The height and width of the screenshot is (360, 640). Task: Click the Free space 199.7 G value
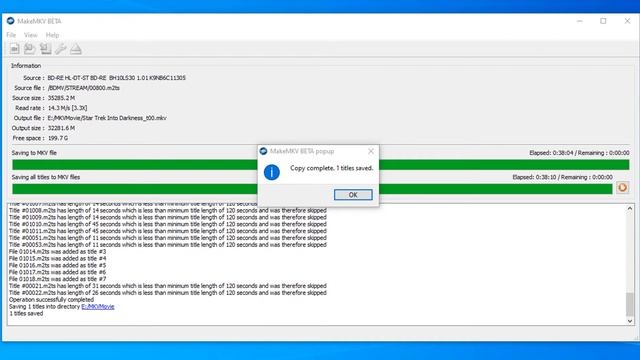point(58,138)
